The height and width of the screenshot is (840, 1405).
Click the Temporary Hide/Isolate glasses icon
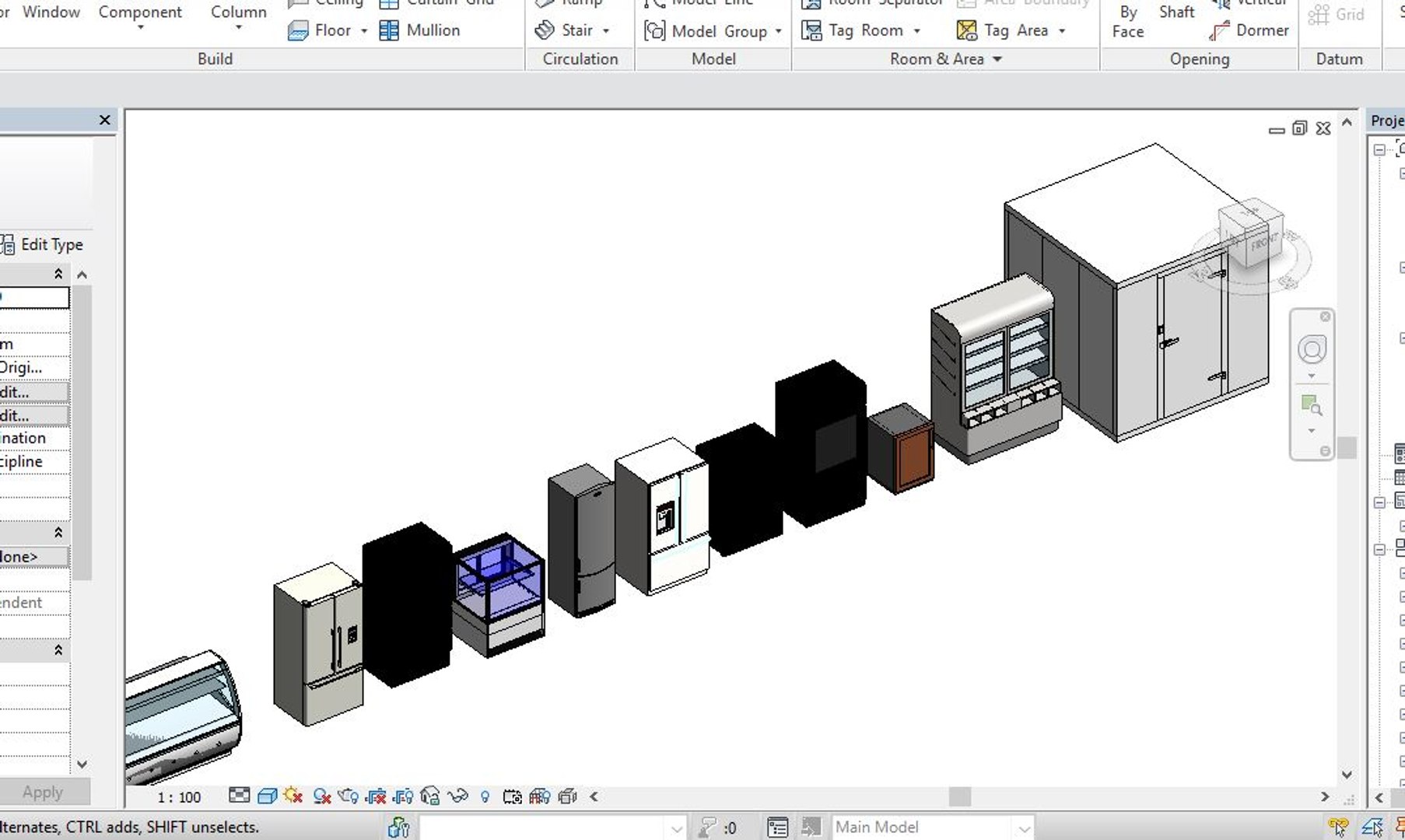point(457,796)
